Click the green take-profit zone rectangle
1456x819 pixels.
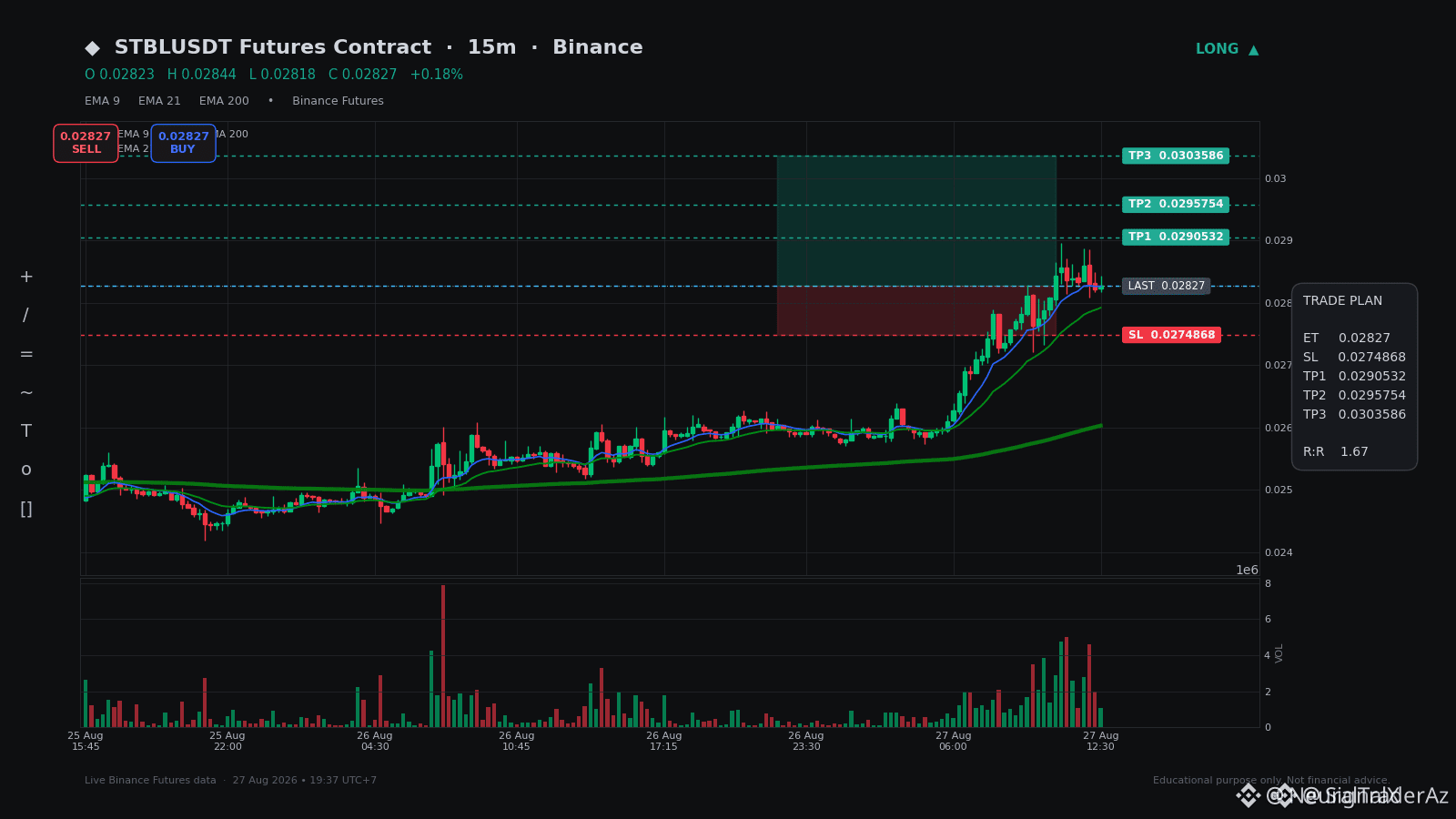point(916,221)
